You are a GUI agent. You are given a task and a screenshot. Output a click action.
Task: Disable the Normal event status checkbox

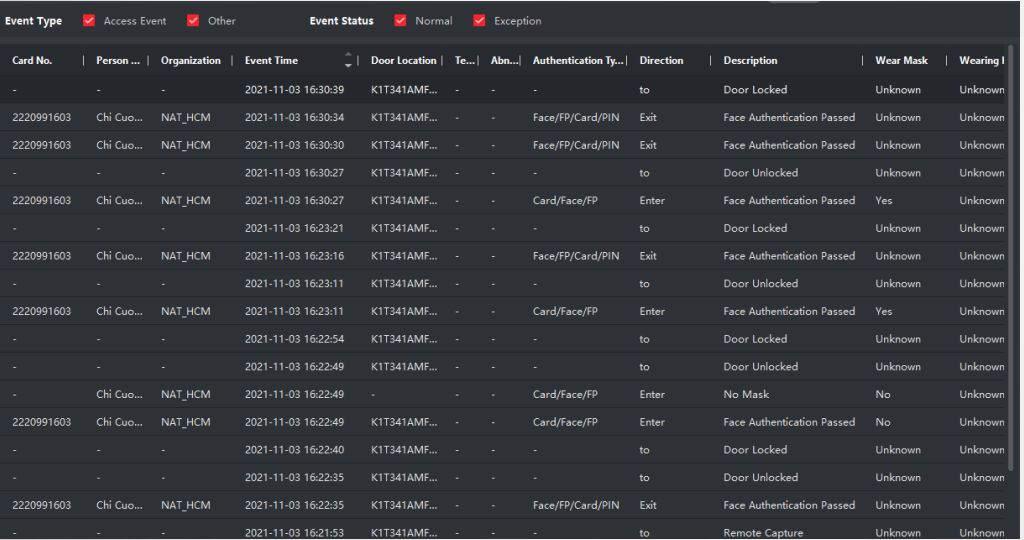[x=401, y=21]
